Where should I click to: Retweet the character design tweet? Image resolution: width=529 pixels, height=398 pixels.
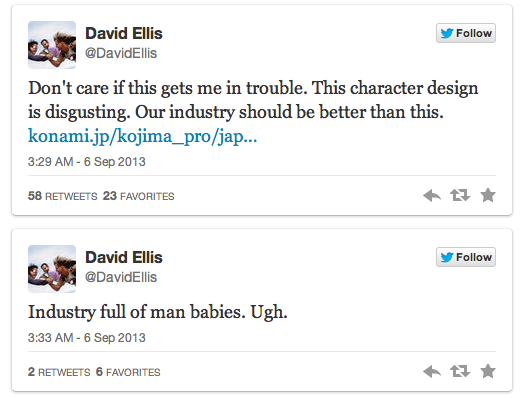[x=460, y=195]
